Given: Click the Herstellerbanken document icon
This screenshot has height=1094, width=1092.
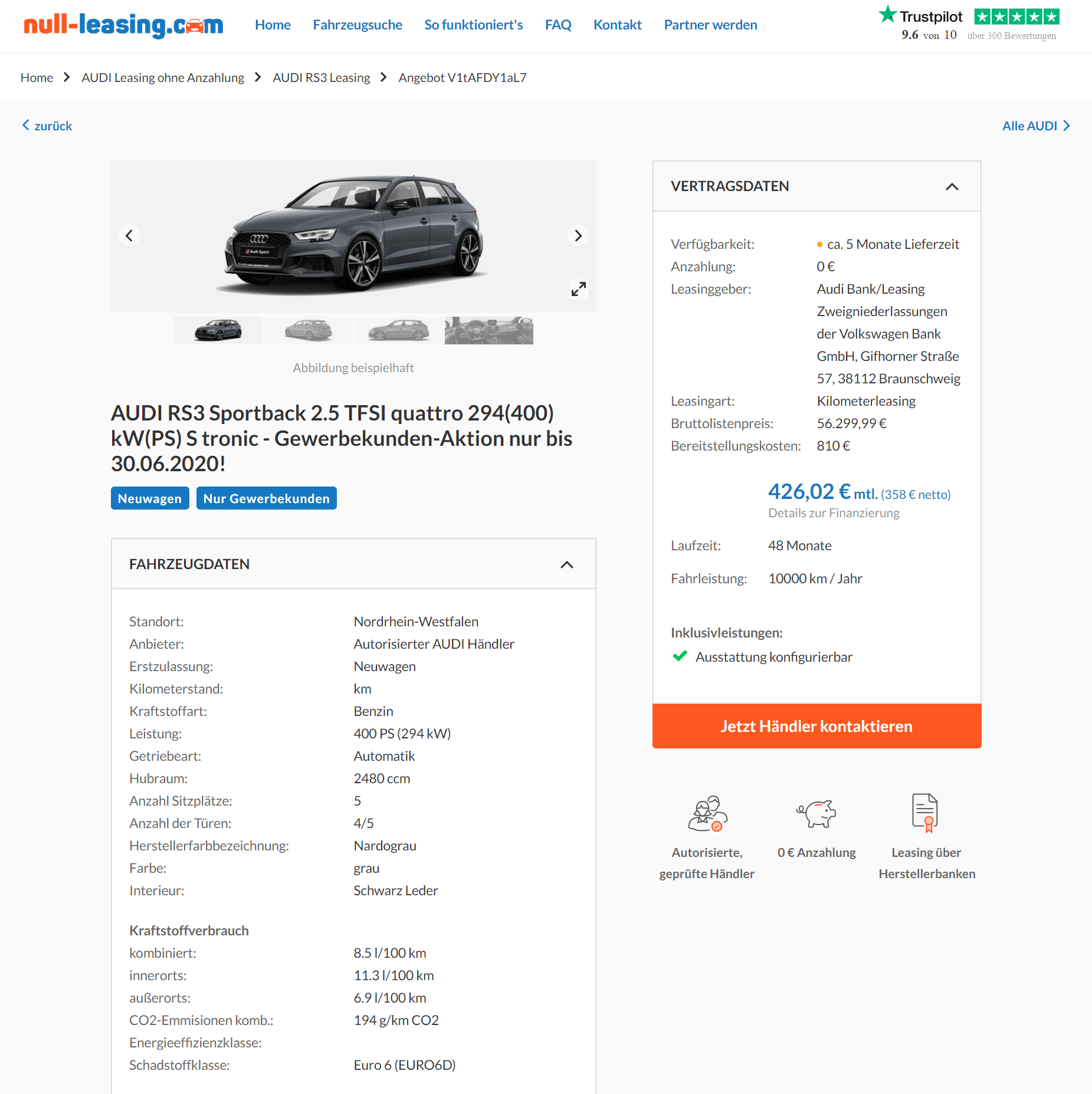Looking at the screenshot, I should (925, 813).
